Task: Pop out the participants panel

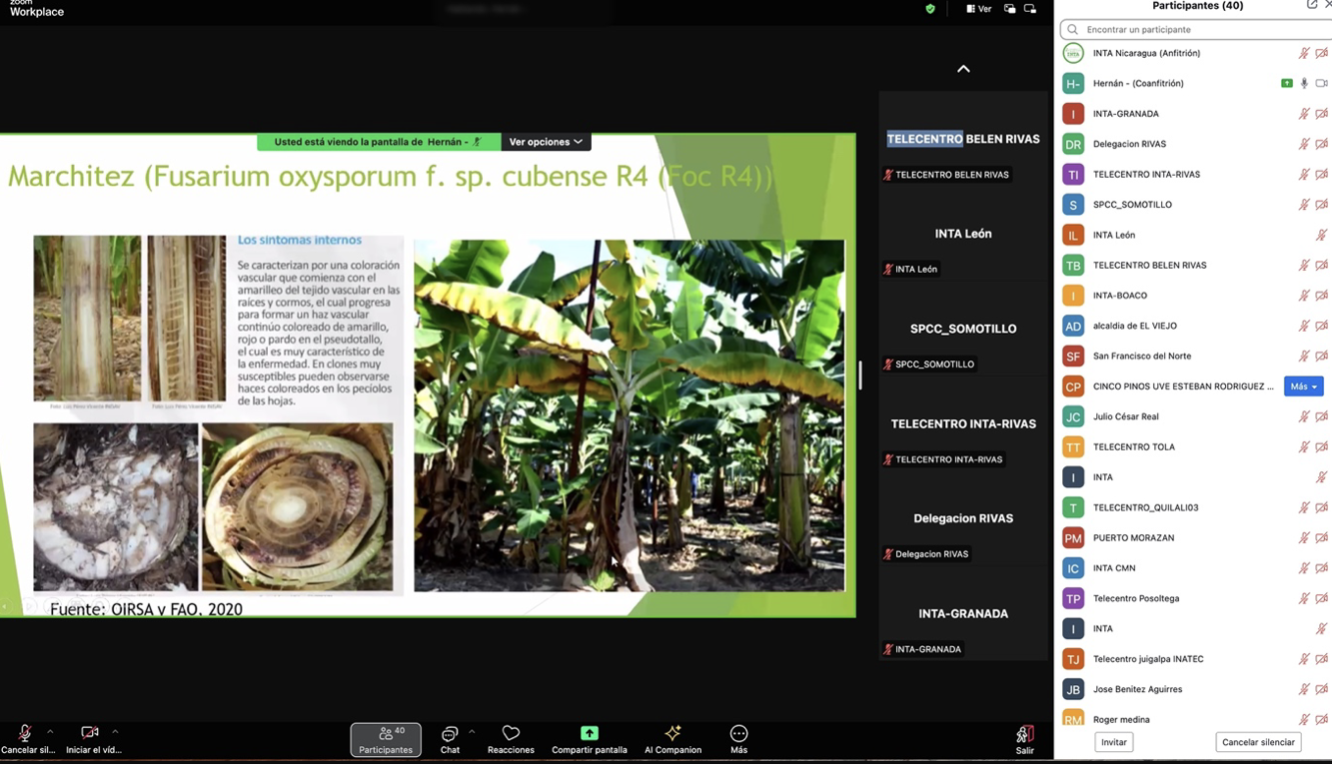Action: [1311, 6]
